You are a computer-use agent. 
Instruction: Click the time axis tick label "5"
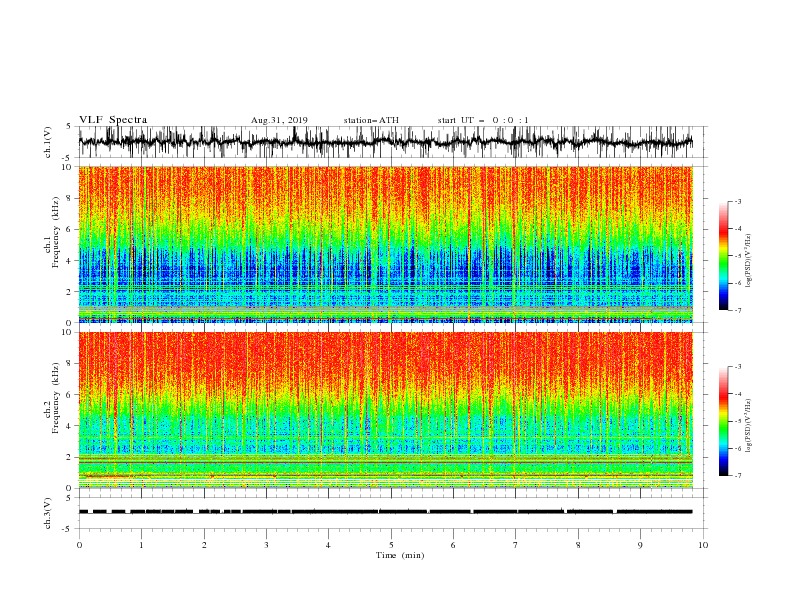click(391, 545)
